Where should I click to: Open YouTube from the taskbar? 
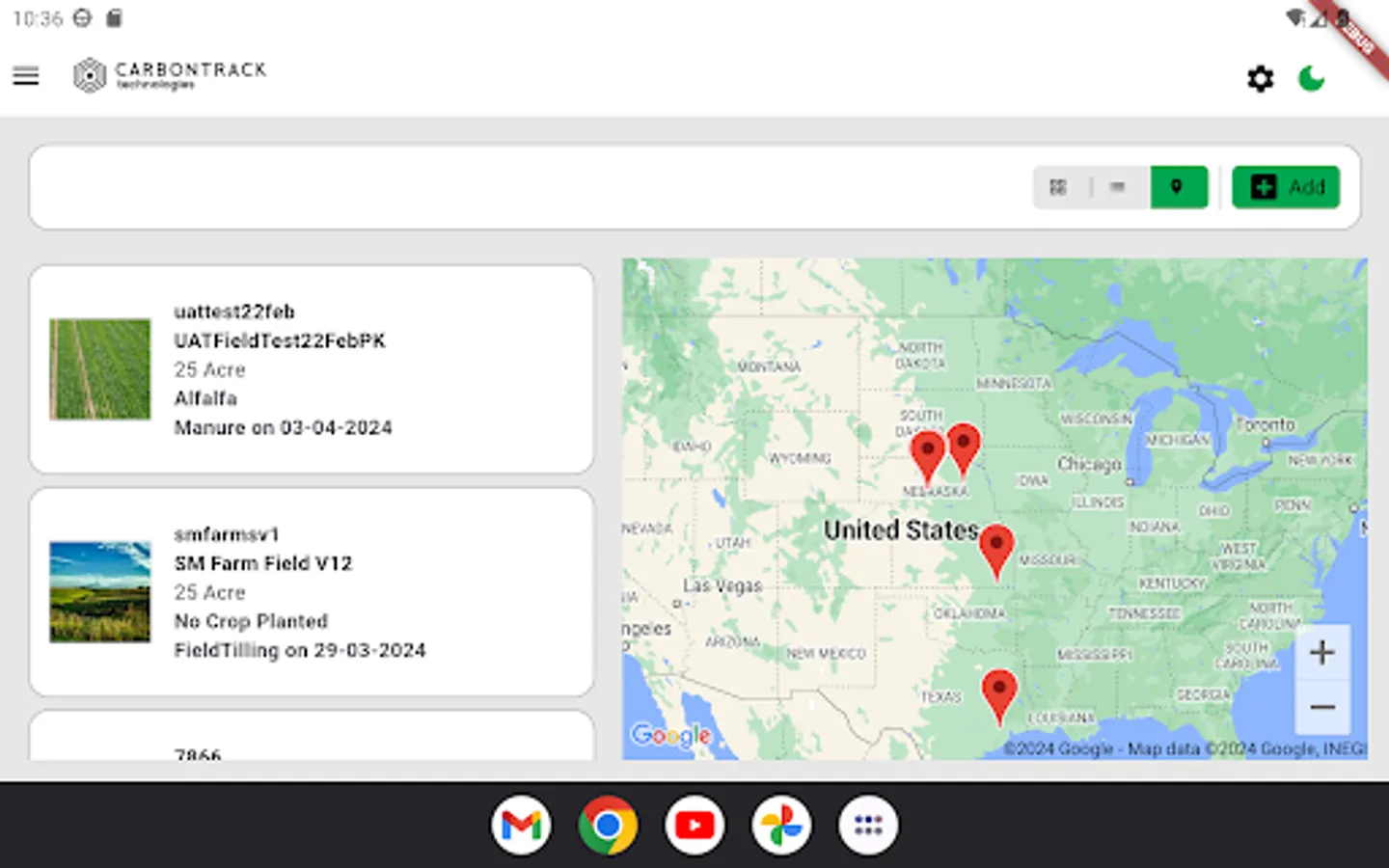click(x=694, y=826)
